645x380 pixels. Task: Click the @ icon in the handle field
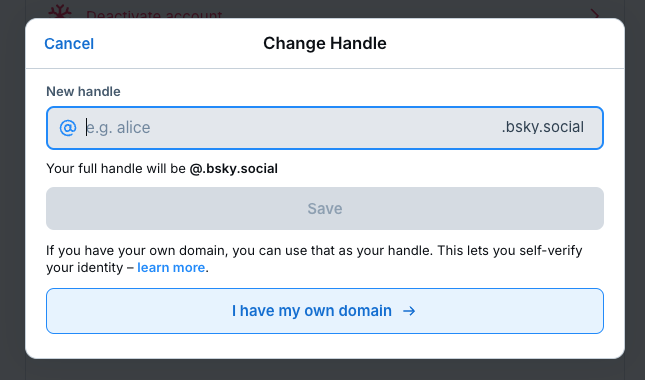pos(68,128)
